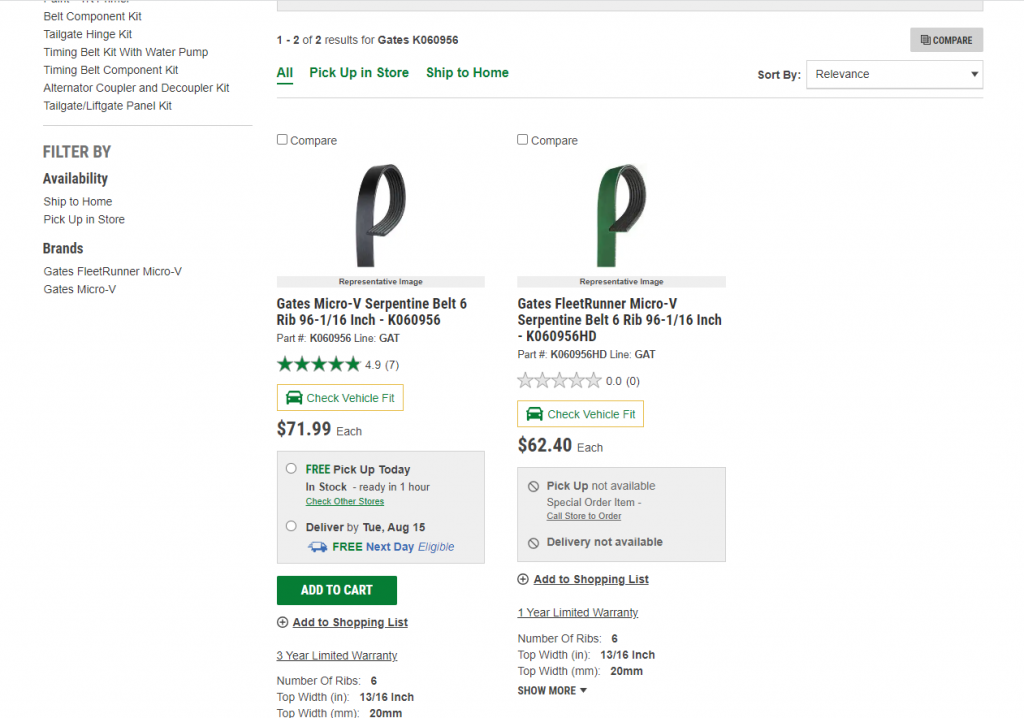
Task: Filter by Gates FleetRunner Micro-V brand
Action: coord(113,271)
